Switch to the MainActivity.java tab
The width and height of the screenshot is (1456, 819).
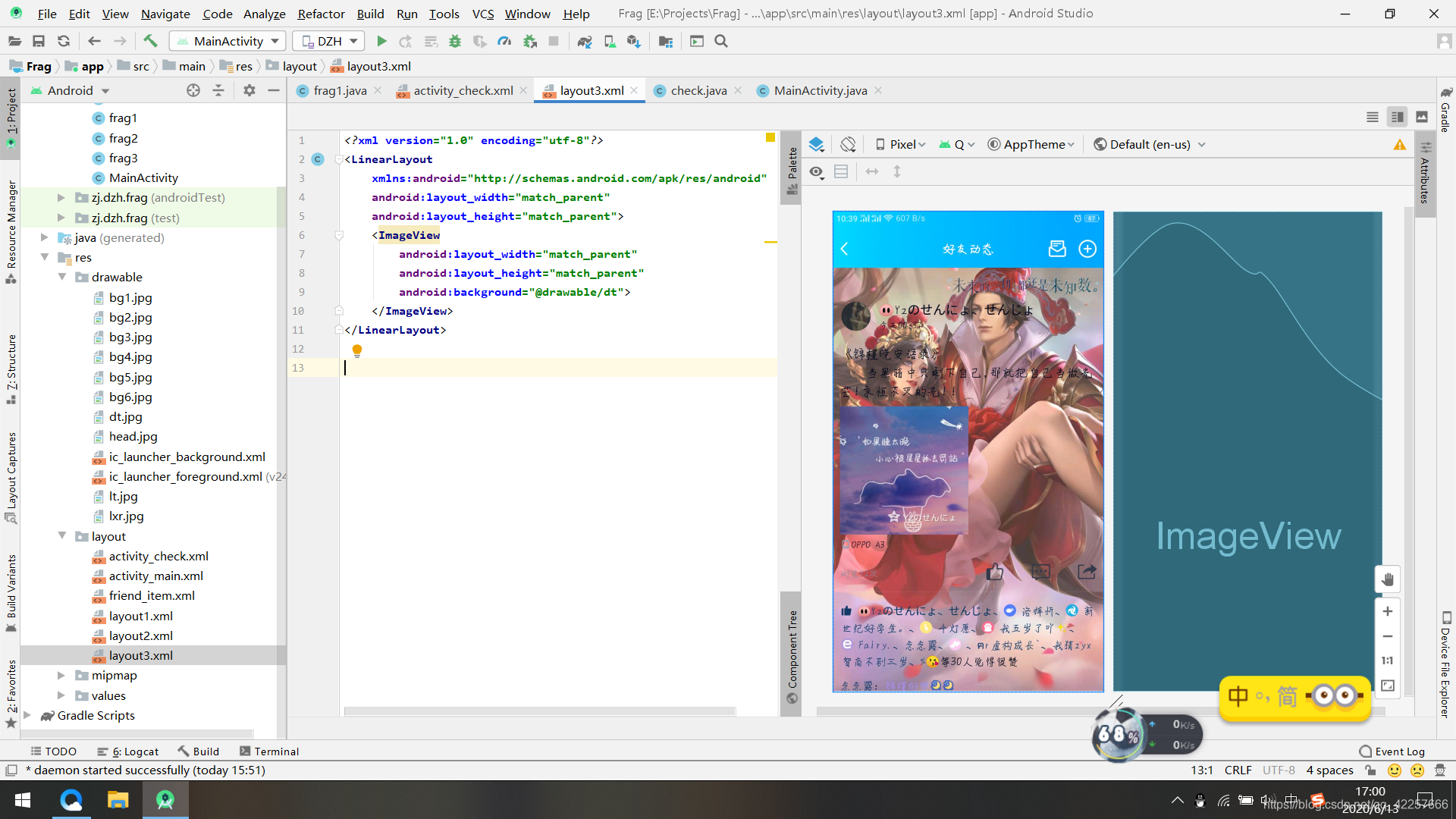click(x=820, y=90)
